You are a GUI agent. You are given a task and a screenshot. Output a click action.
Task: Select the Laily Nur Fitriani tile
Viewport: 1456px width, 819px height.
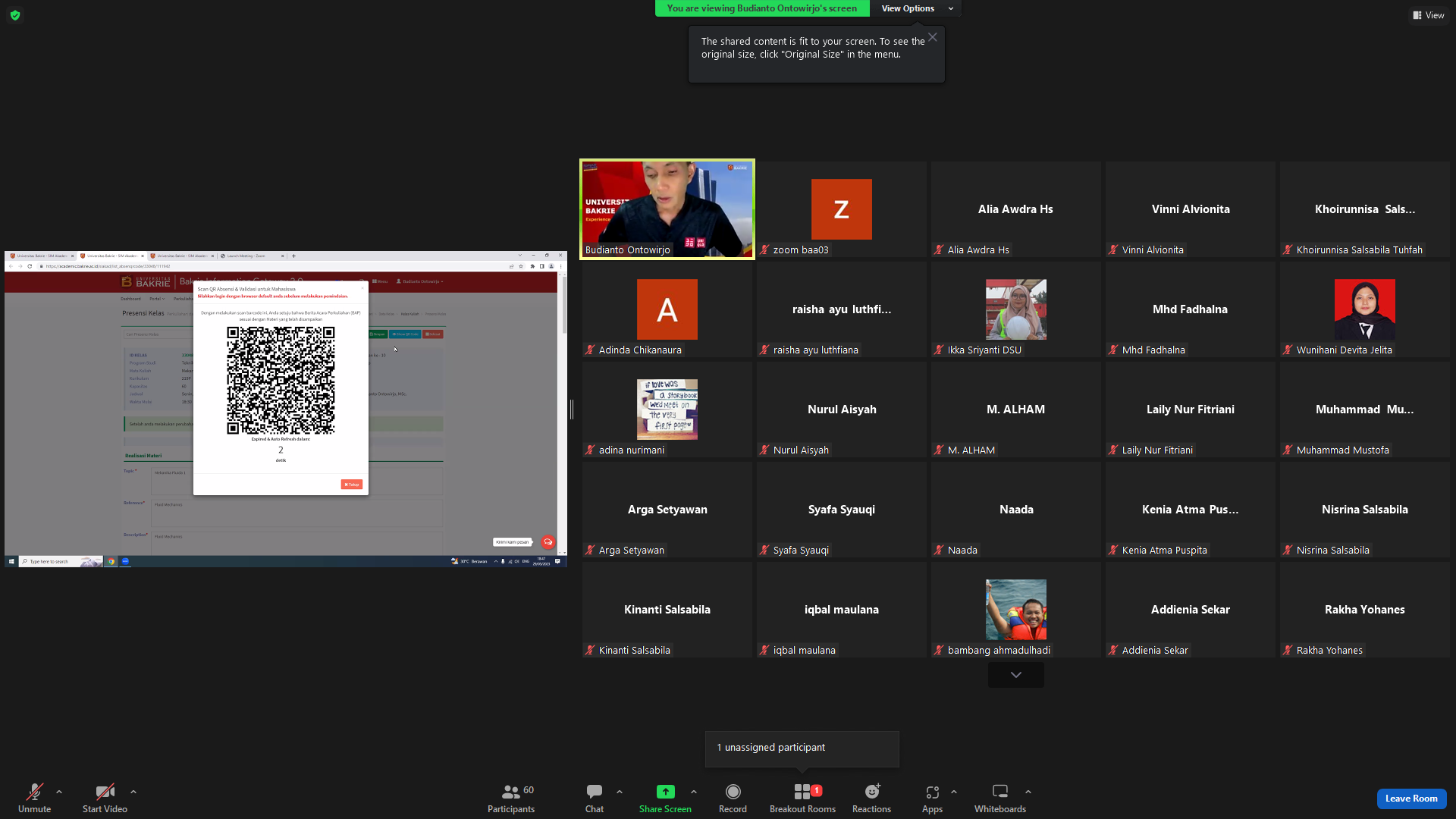point(1191,409)
